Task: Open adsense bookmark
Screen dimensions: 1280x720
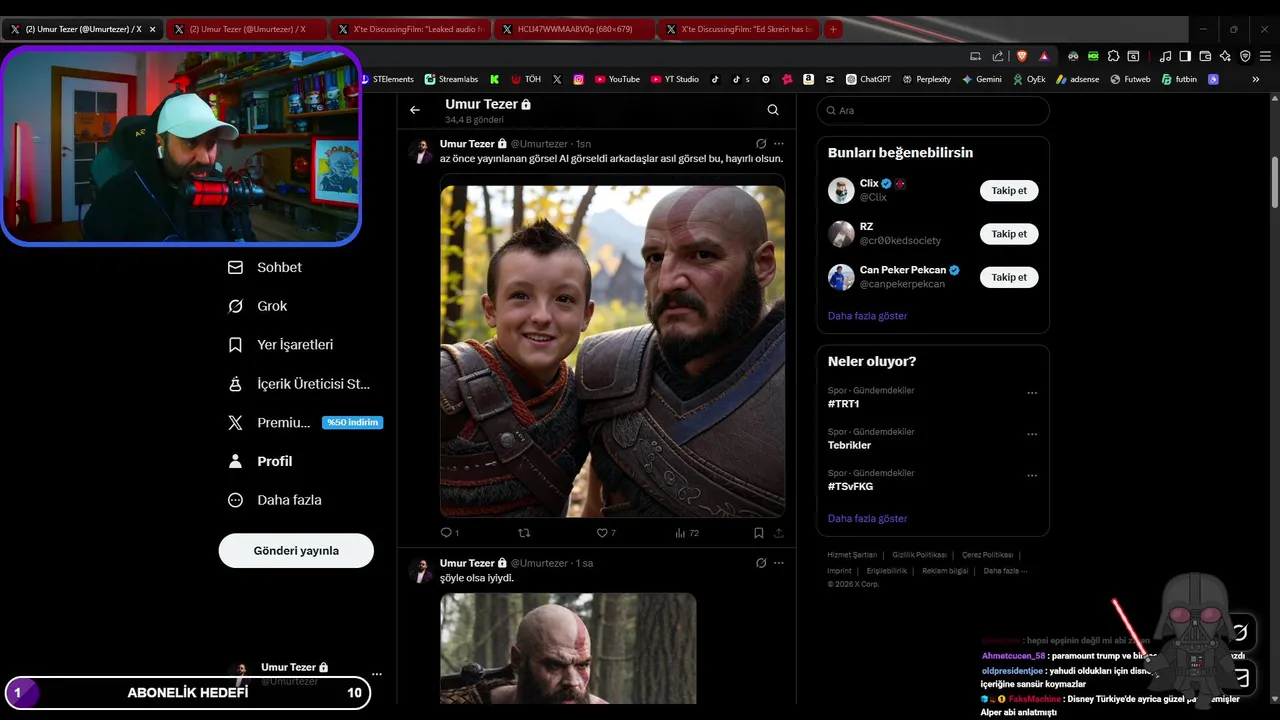Action: (x=1077, y=79)
